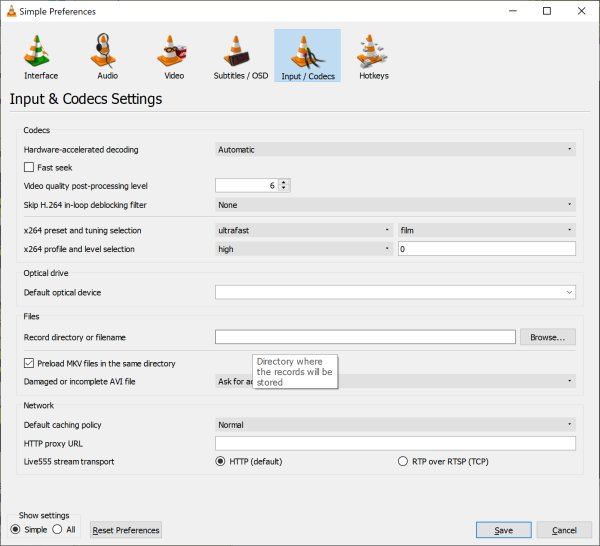The height and width of the screenshot is (546, 600).
Task: Click the VLC cone icon in the title bar
Action: point(11,11)
